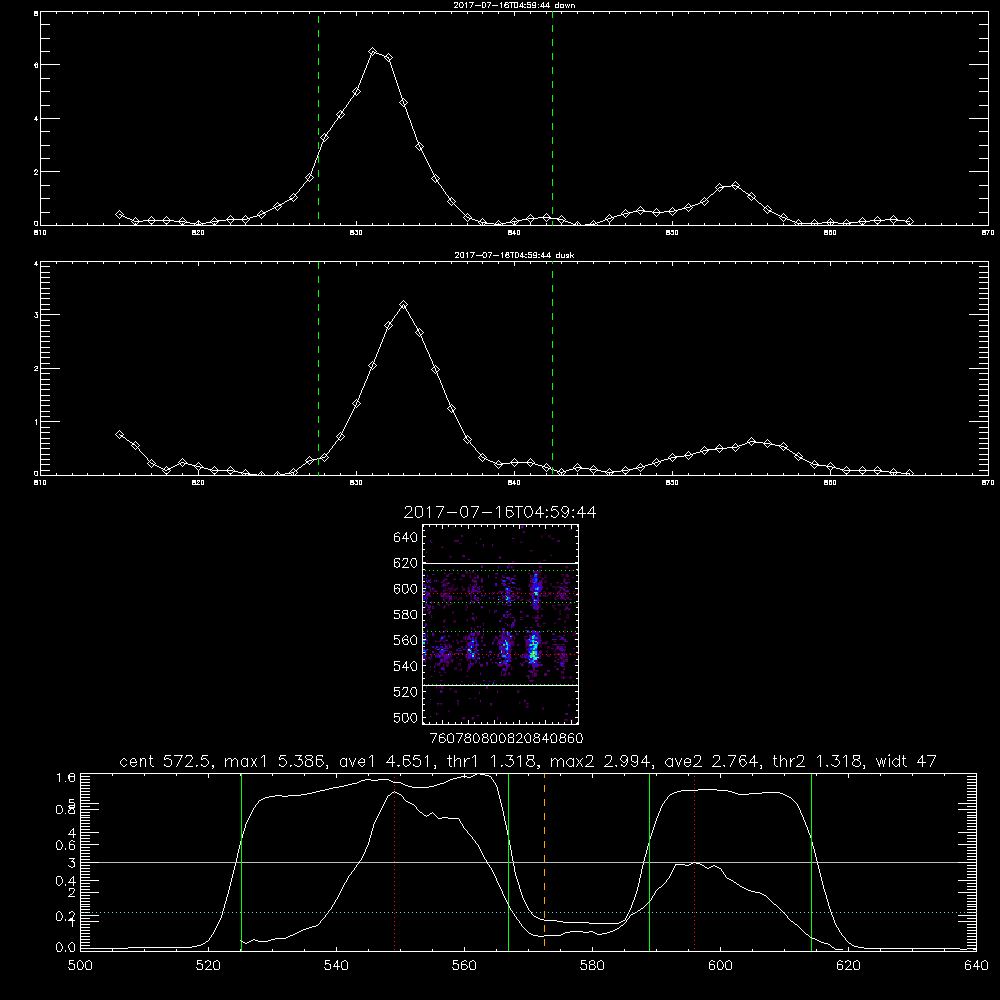Click the '640' label on bottom plot x-axis

(x=976, y=966)
